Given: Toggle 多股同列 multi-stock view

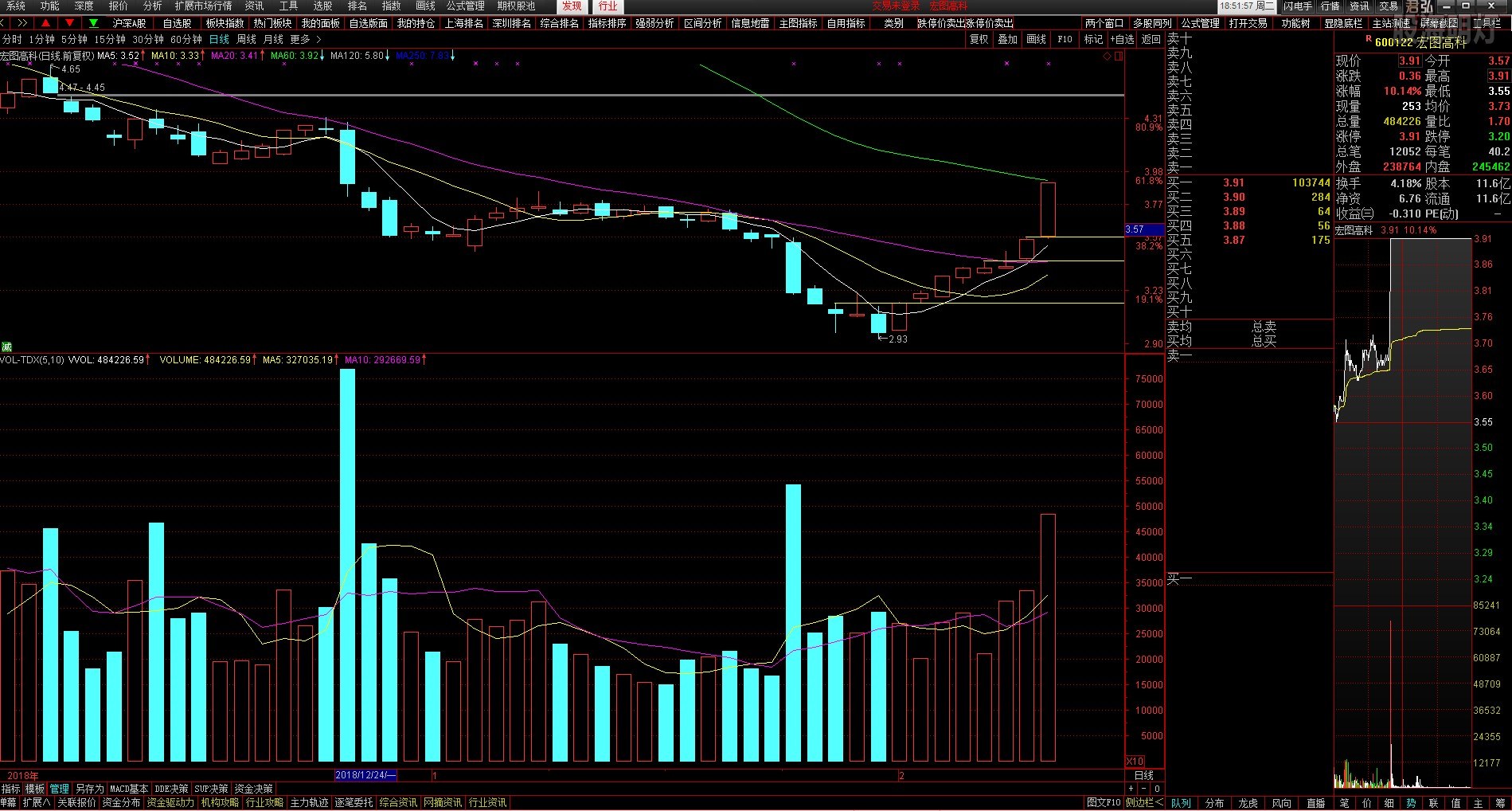Looking at the screenshot, I should pos(1152,23).
